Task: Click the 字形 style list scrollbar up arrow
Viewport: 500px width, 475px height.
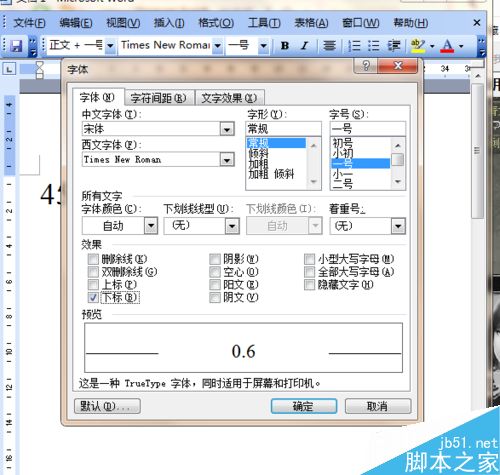Action: pos(313,145)
